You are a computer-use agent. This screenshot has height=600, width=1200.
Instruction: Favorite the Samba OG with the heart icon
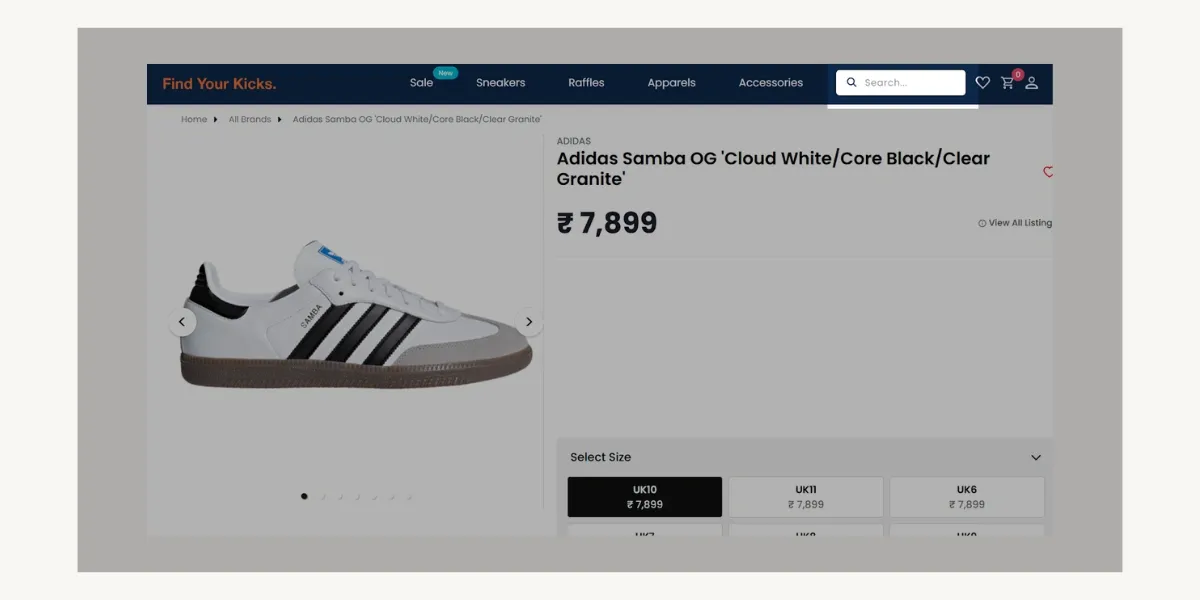(x=1047, y=172)
